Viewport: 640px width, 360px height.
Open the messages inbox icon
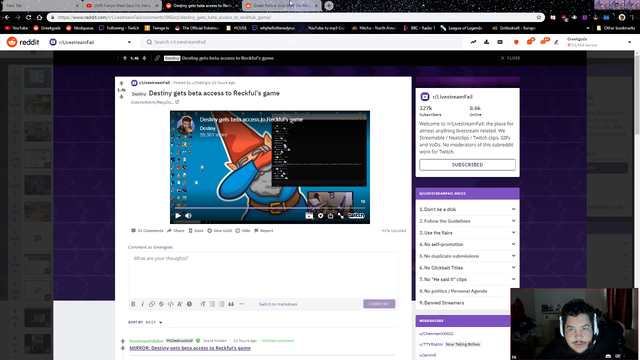(544, 42)
